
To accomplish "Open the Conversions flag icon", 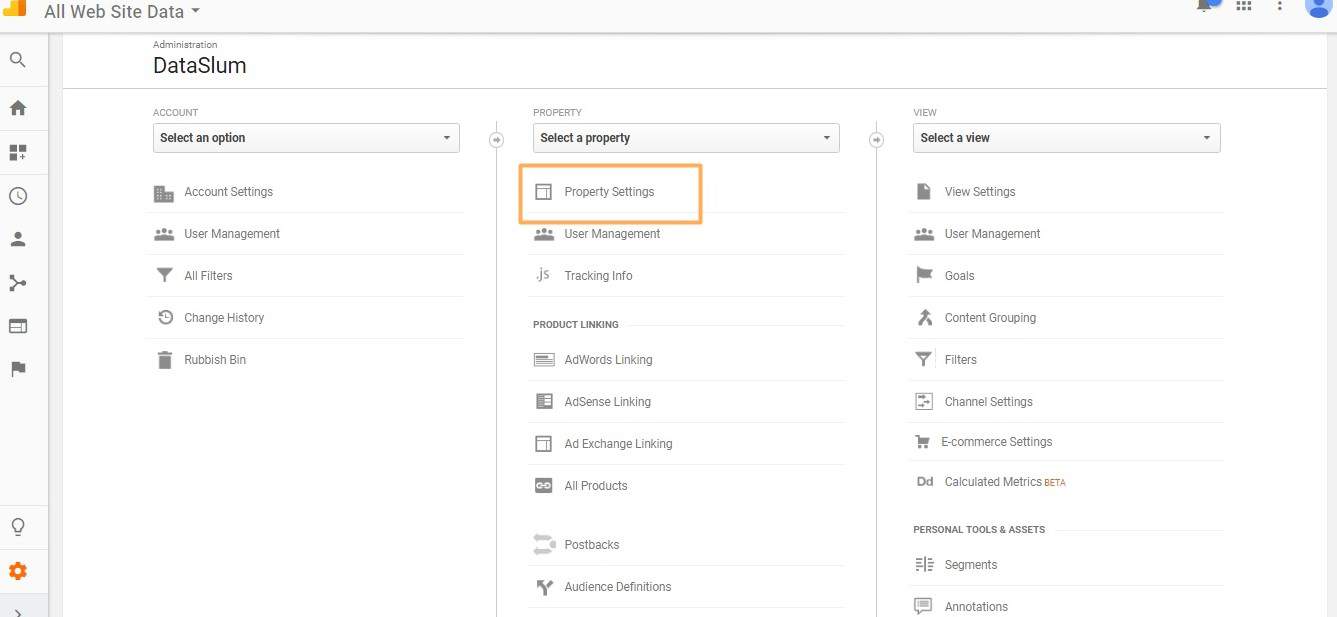I will tap(17, 369).
